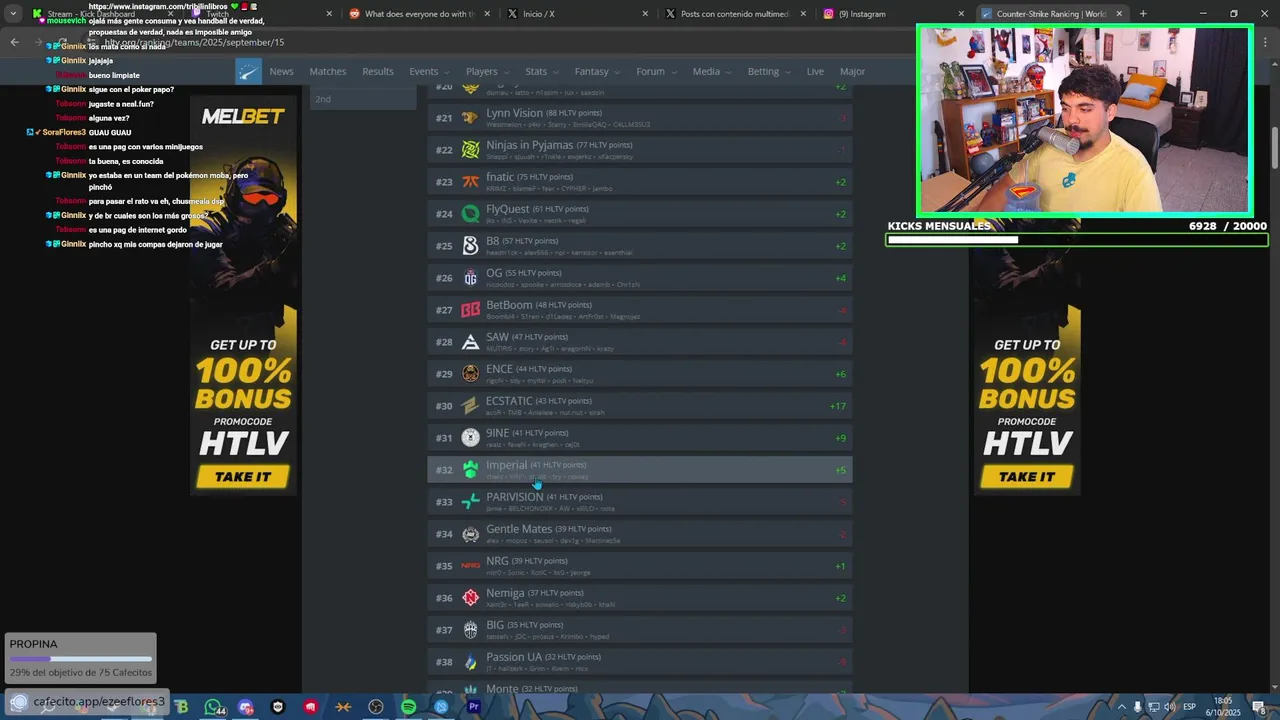This screenshot has width=1280, height=720.
Task: Open Spotify from the taskbar
Action: click(408, 707)
